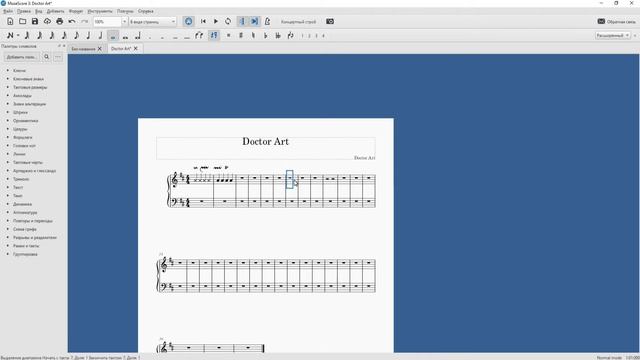
Task: Open the zoom level 100% dropdown
Action: click(124, 22)
